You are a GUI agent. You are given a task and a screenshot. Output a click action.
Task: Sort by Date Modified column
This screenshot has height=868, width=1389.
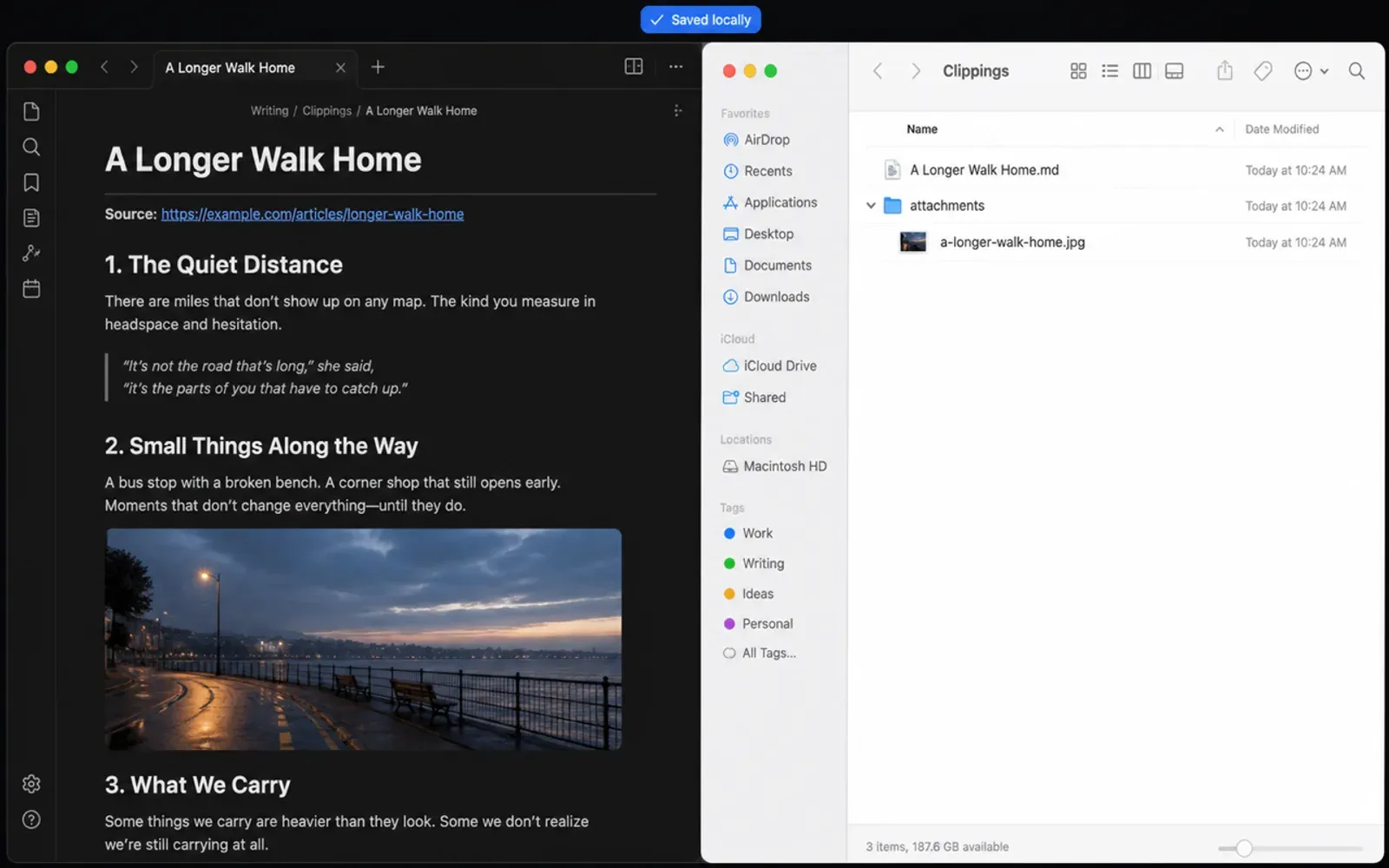1281,129
